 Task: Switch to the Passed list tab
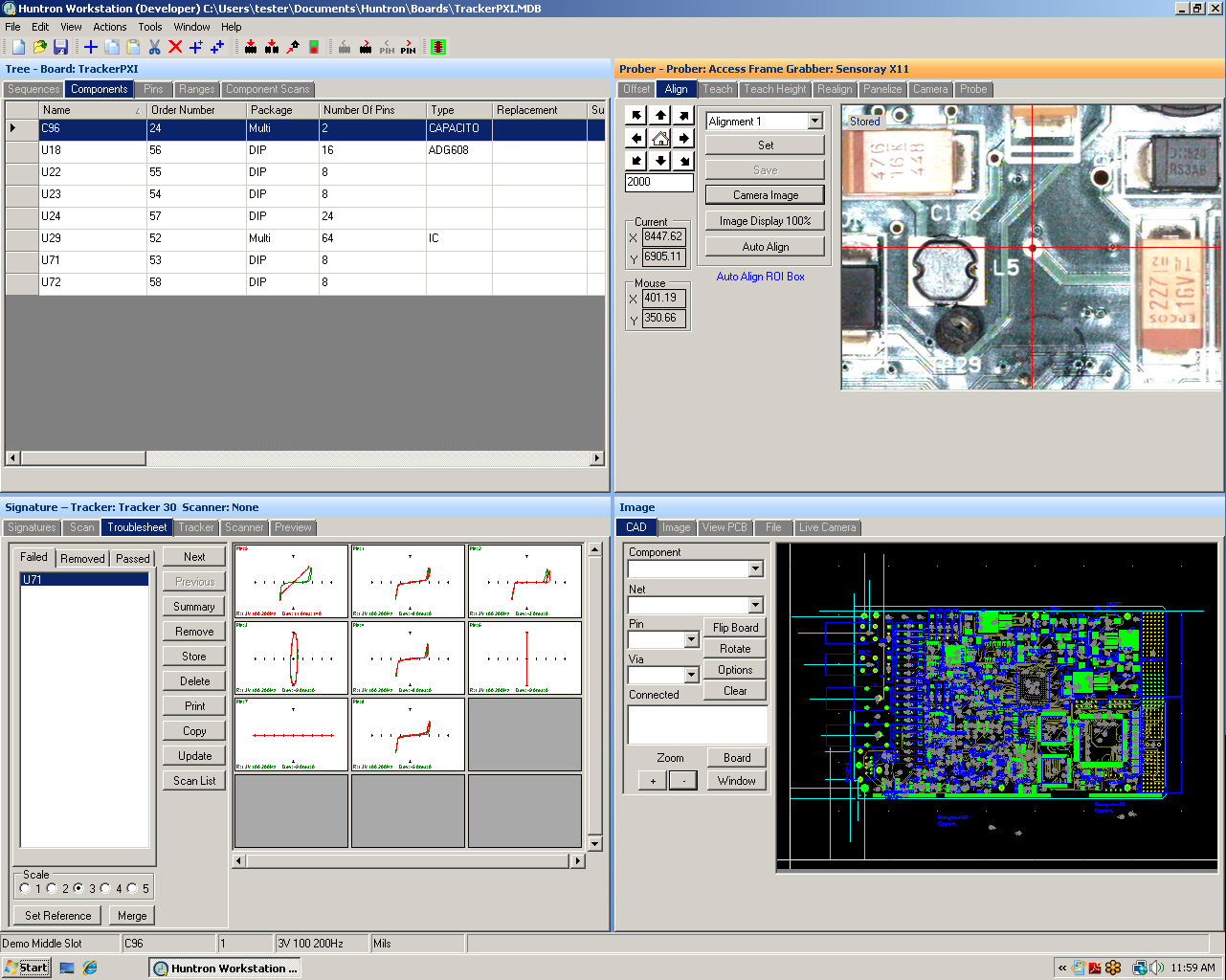click(133, 558)
